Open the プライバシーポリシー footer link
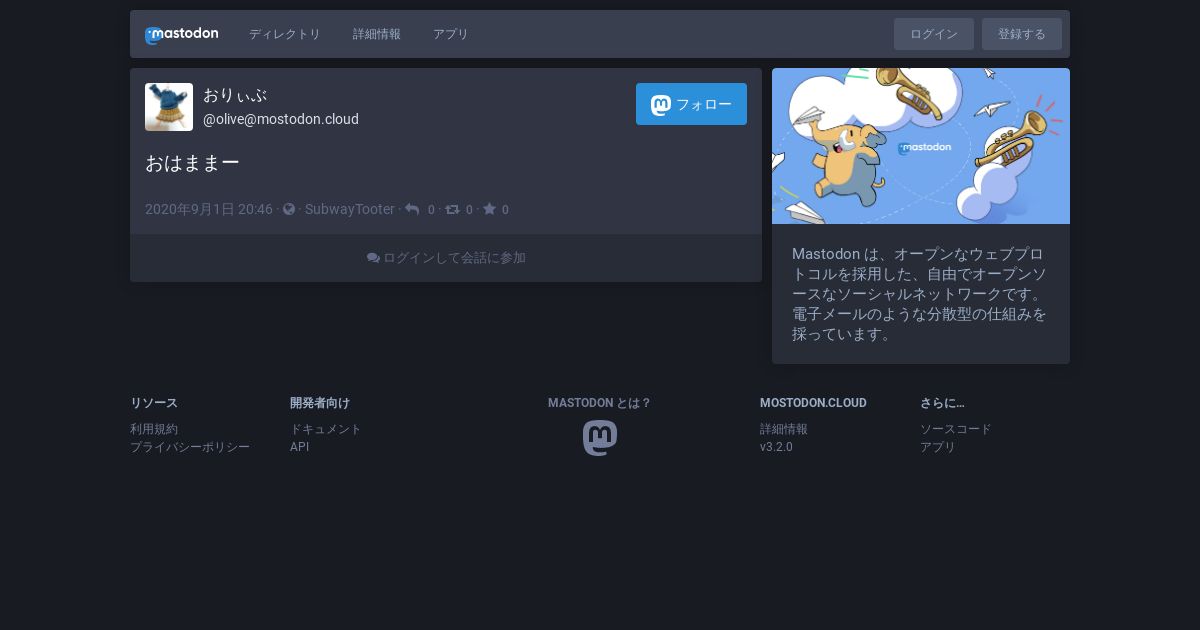Screen dimensions: 1200x630 coord(190,447)
